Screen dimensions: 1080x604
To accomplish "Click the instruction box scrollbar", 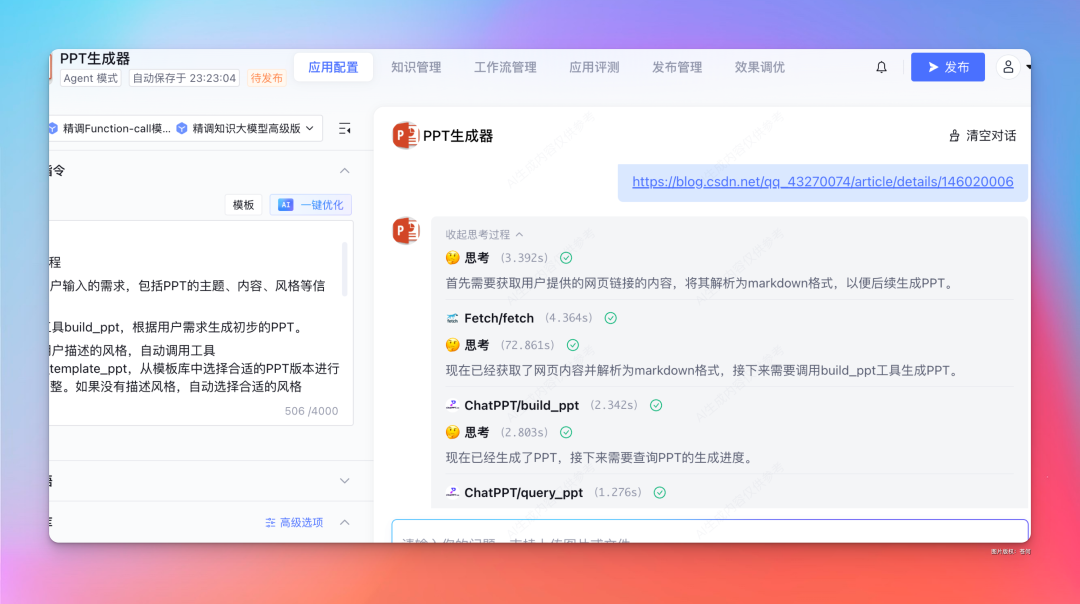I will pyautogui.click(x=344, y=269).
